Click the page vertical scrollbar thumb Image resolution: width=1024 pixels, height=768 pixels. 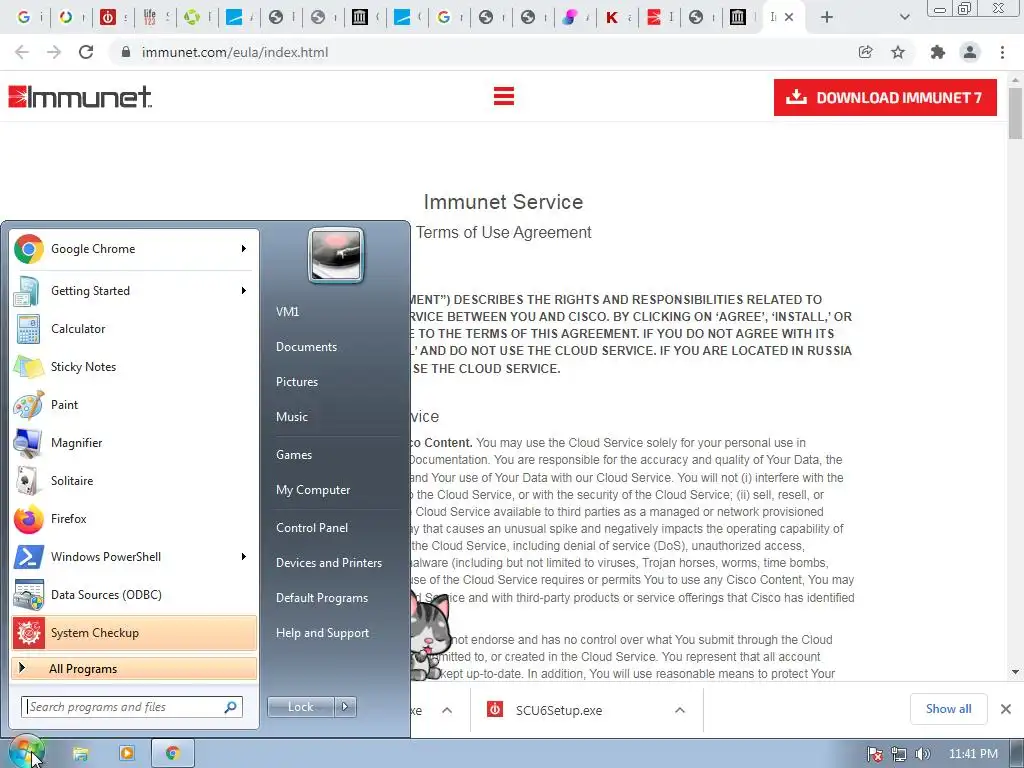1015,113
